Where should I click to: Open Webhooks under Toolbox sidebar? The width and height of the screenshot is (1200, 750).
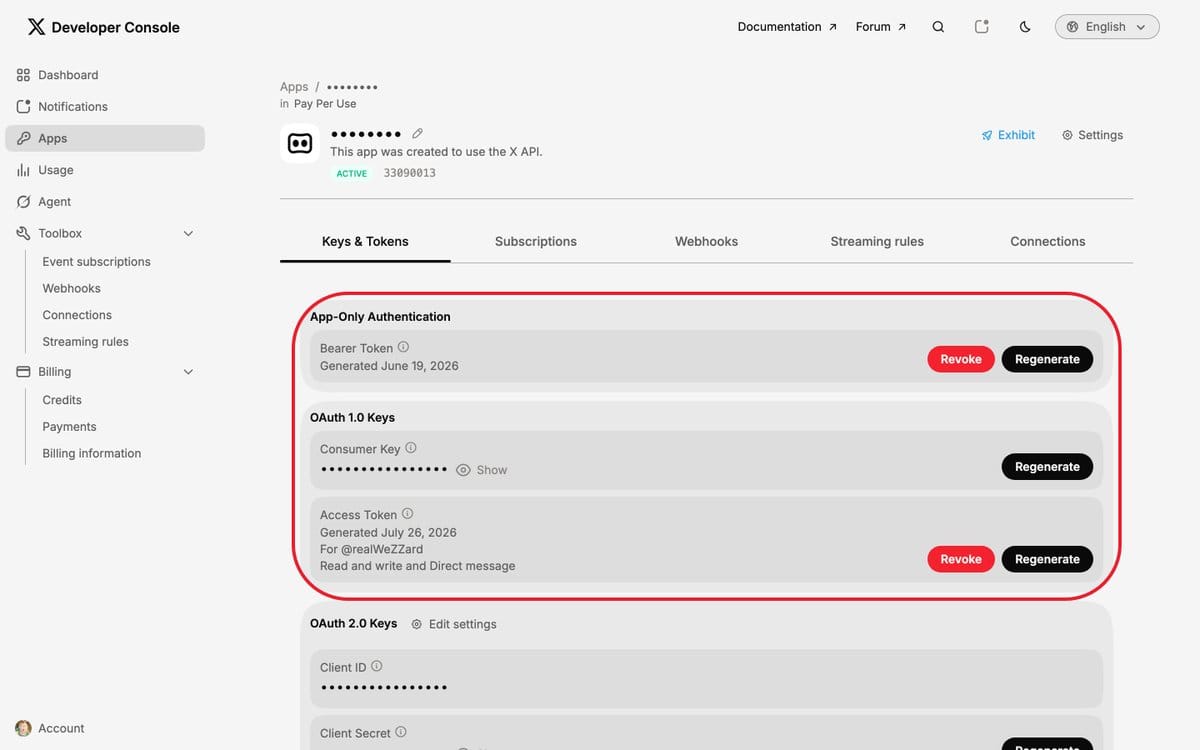click(71, 288)
